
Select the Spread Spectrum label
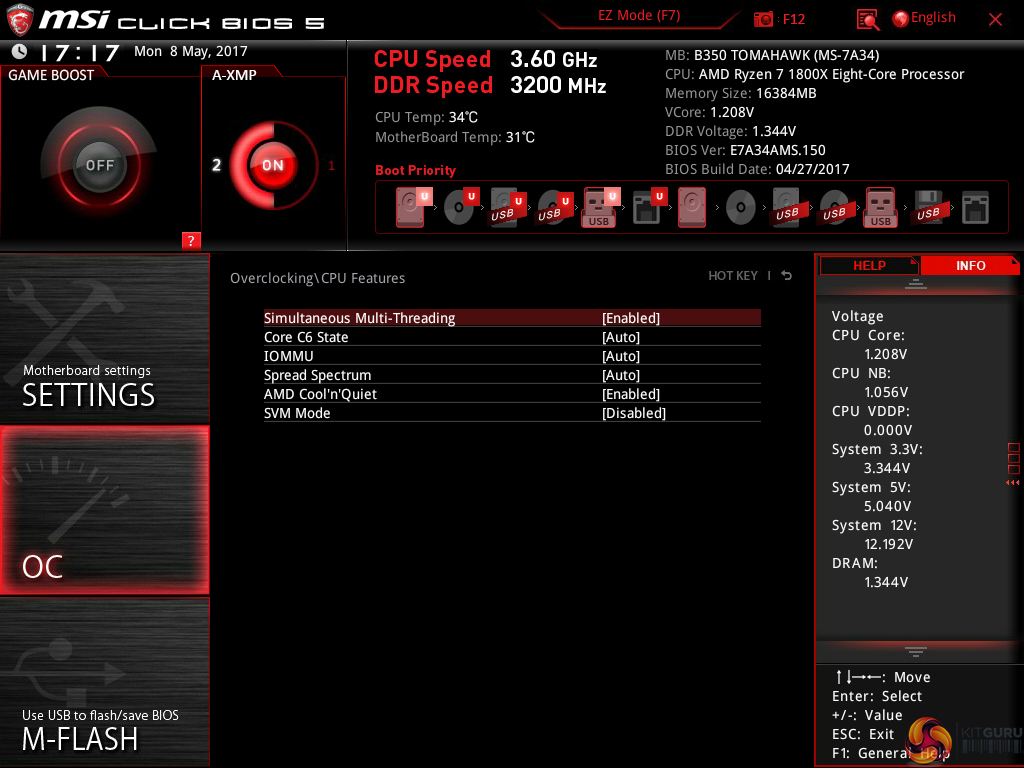point(317,375)
